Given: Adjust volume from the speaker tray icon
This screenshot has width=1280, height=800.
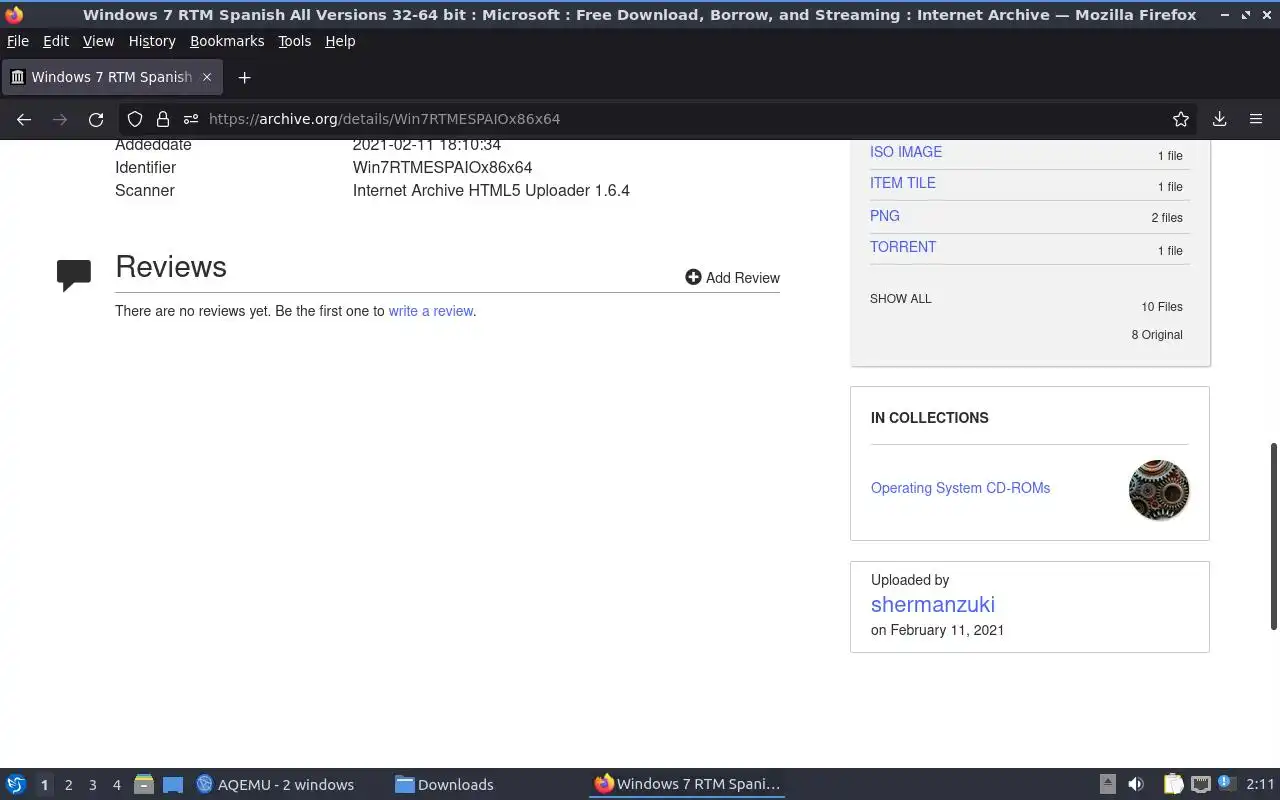Looking at the screenshot, I should [1136, 784].
